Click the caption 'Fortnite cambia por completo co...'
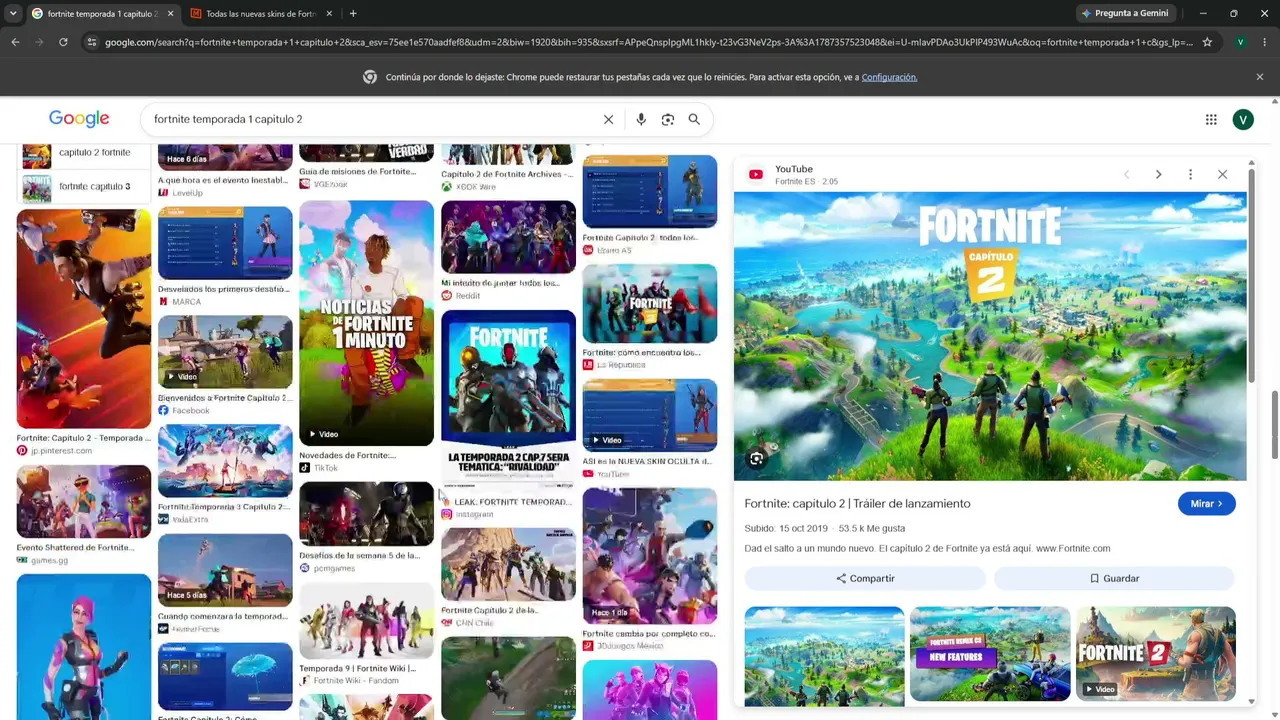The image size is (1280, 720). click(x=648, y=633)
